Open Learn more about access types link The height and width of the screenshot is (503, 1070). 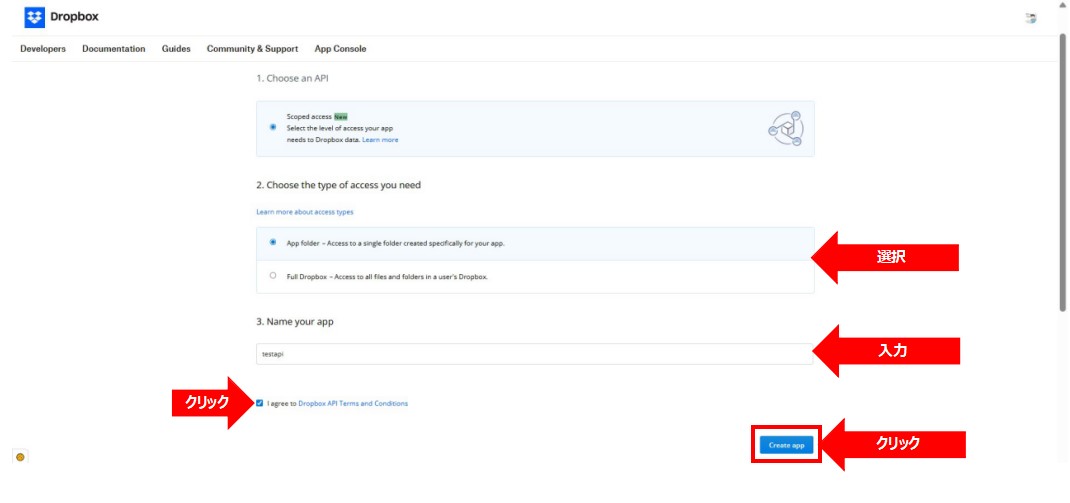304,212
